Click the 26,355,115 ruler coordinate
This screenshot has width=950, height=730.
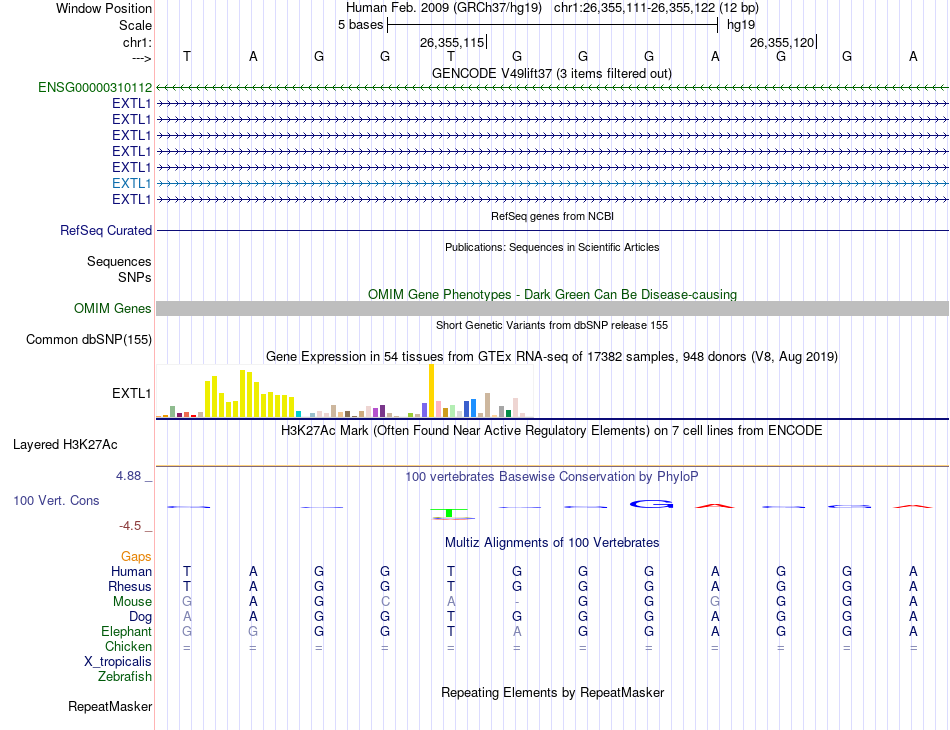452,42
